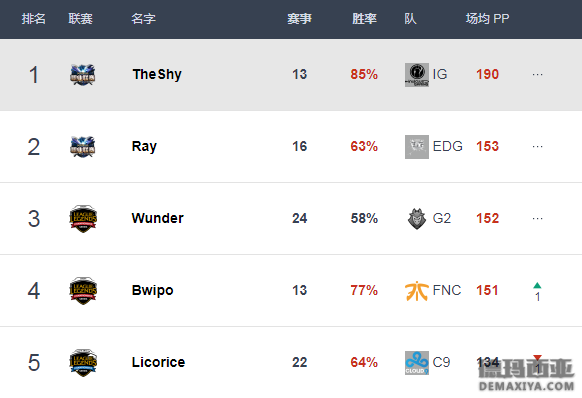Click the Cloud9 team logo icon
This screenshot has width=582, height=398.
(x=417, y=363)
